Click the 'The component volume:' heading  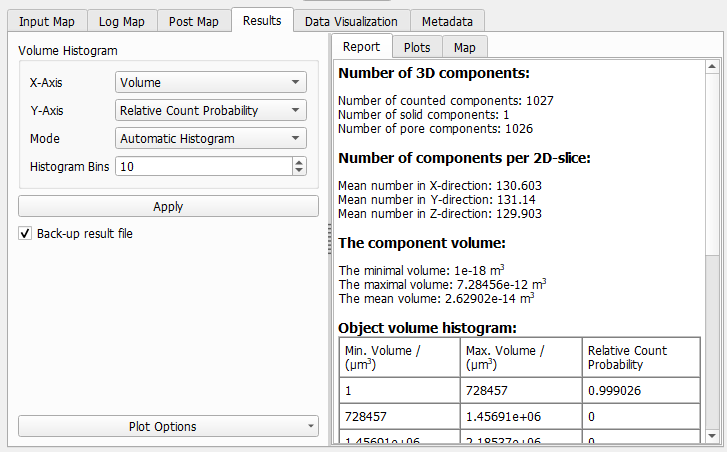421,243
